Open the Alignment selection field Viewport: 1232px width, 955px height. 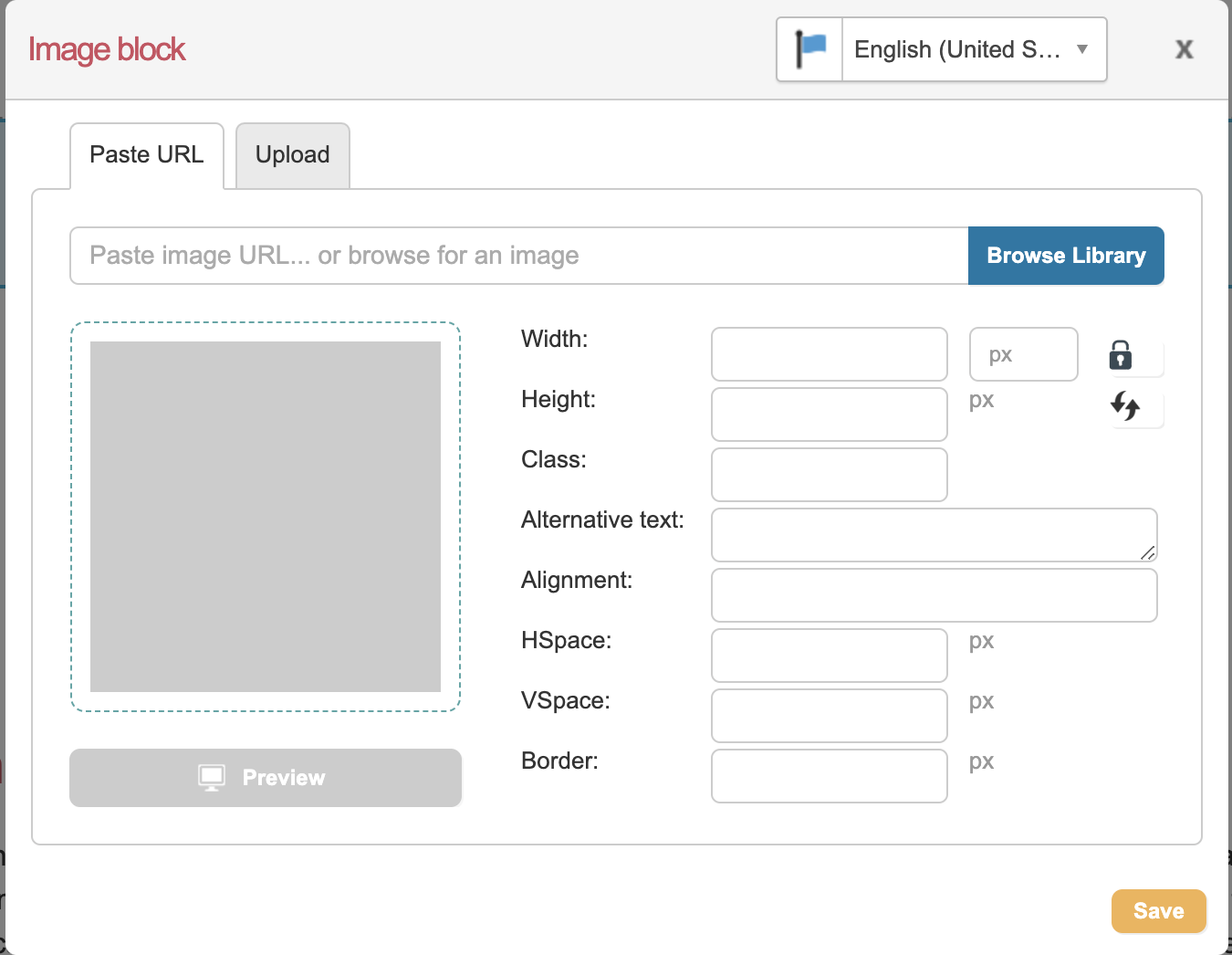(x=933, y=595)
